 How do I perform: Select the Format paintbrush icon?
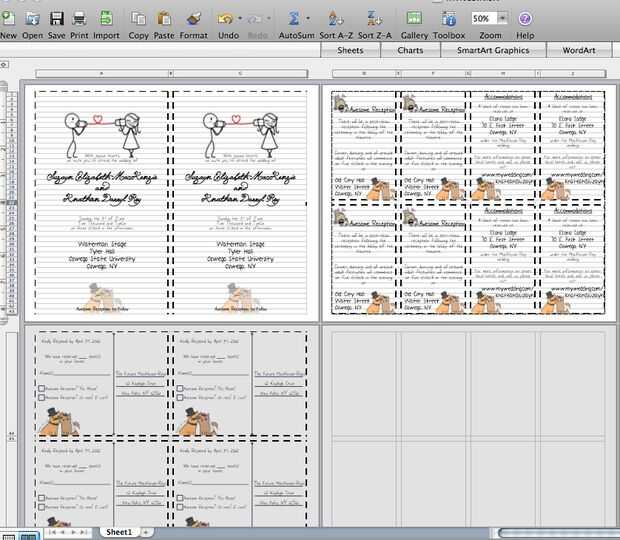point(193,19)
